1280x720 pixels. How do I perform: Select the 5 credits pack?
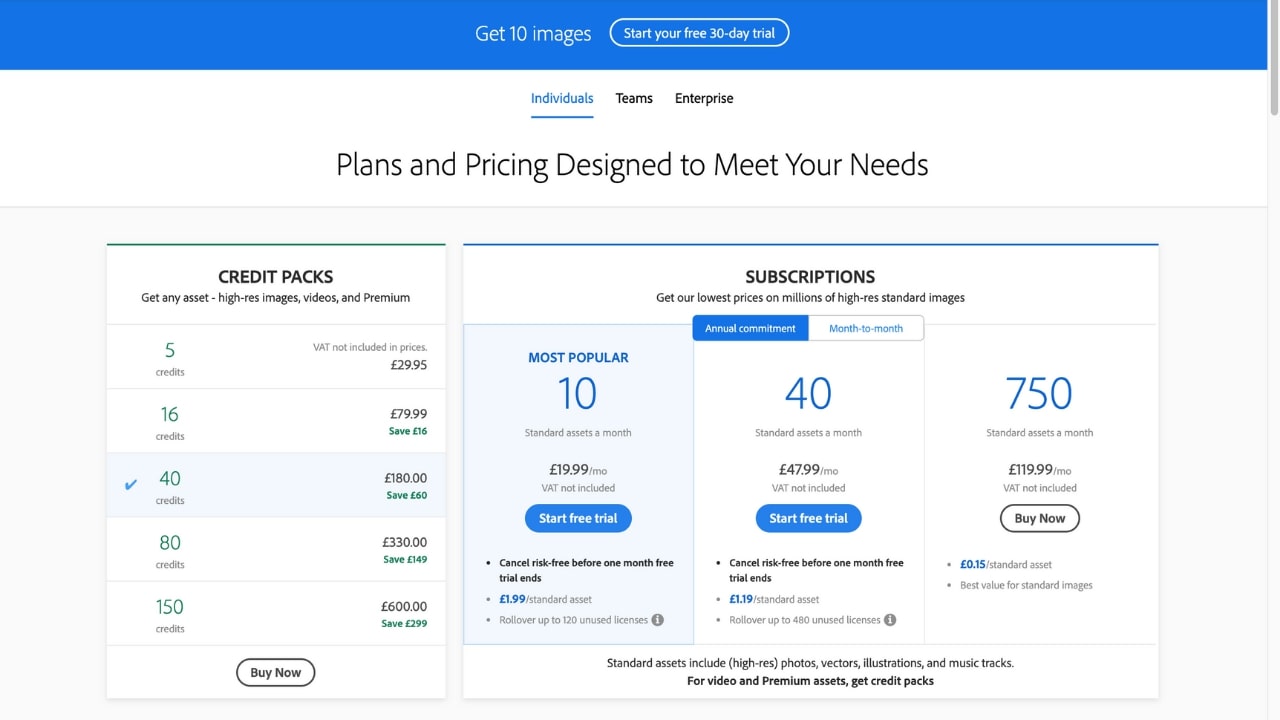276,357
